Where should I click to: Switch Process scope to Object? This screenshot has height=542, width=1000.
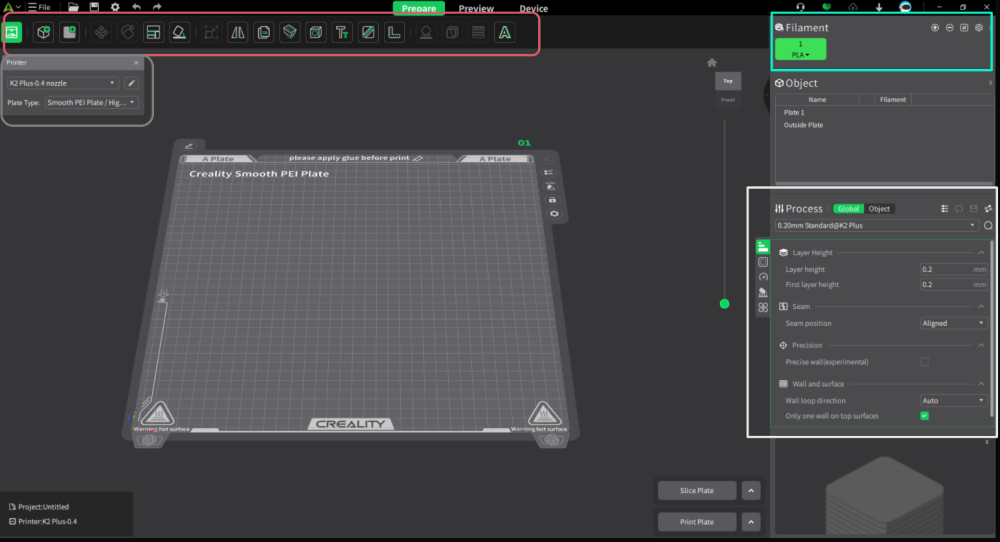(879, 209)
